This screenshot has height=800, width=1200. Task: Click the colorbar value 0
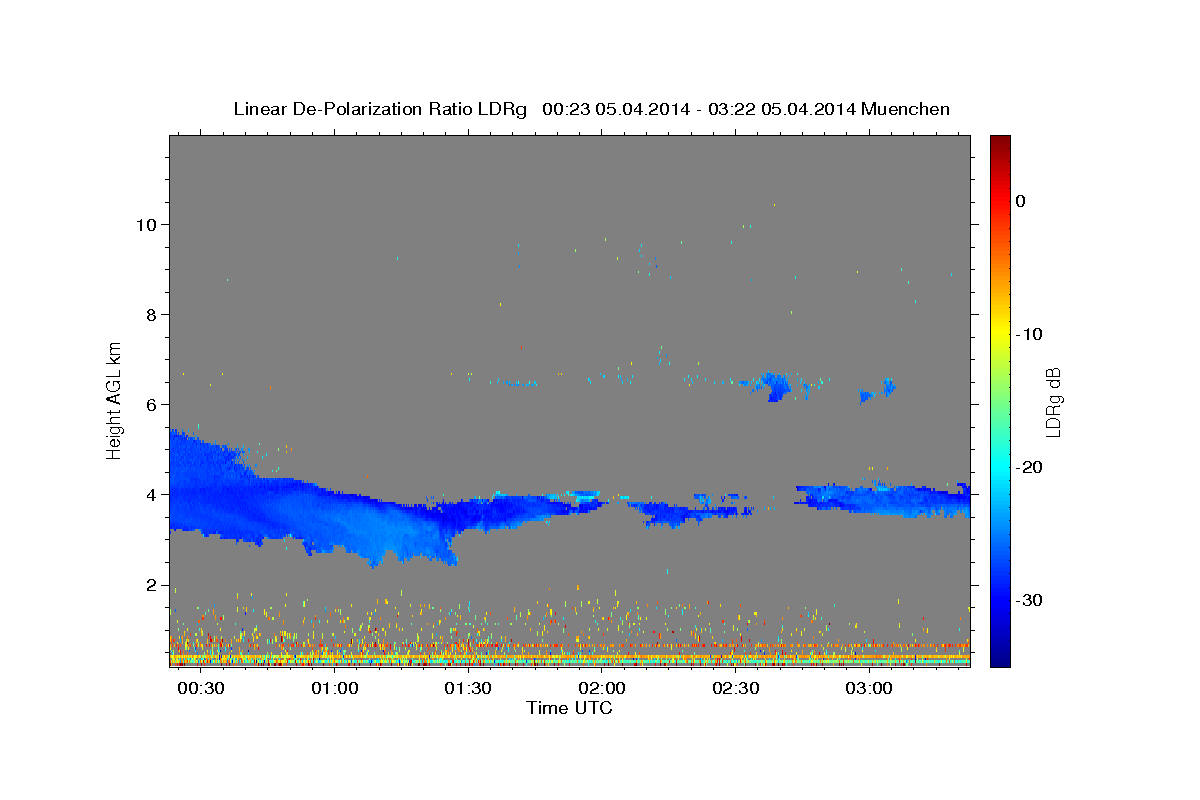click(1021, 201)
